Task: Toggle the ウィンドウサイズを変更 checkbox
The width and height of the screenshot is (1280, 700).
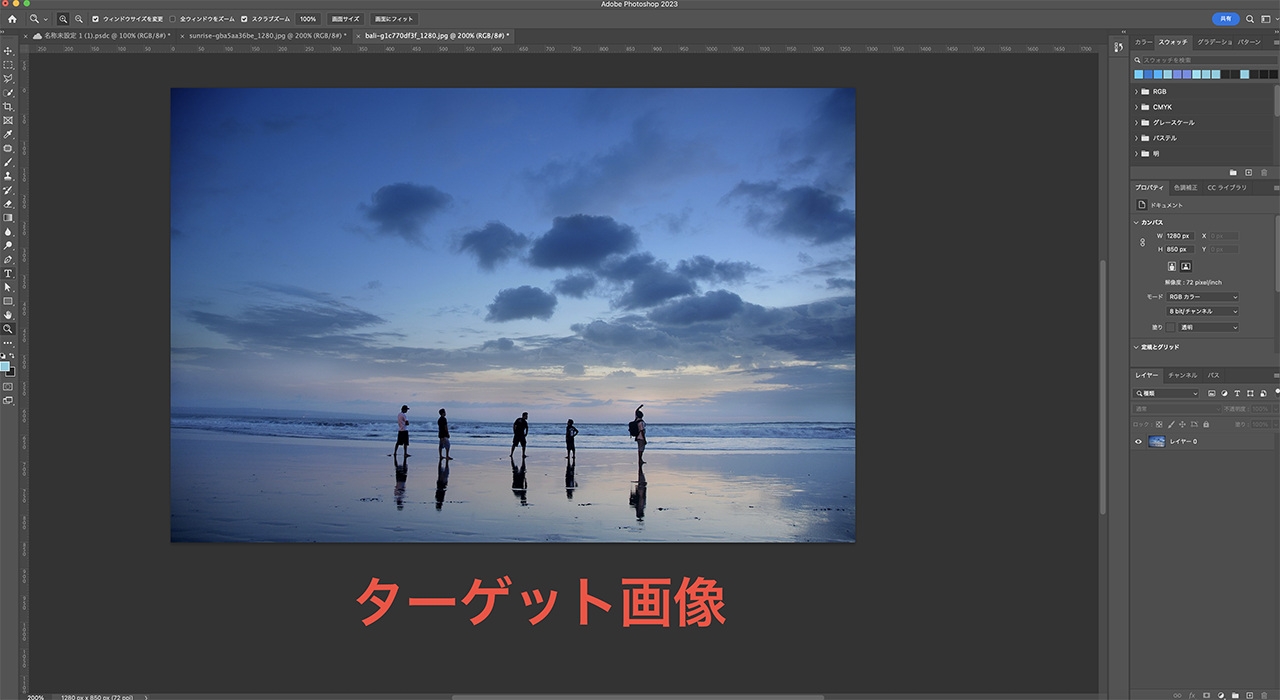Action: (x=96, y=19)
